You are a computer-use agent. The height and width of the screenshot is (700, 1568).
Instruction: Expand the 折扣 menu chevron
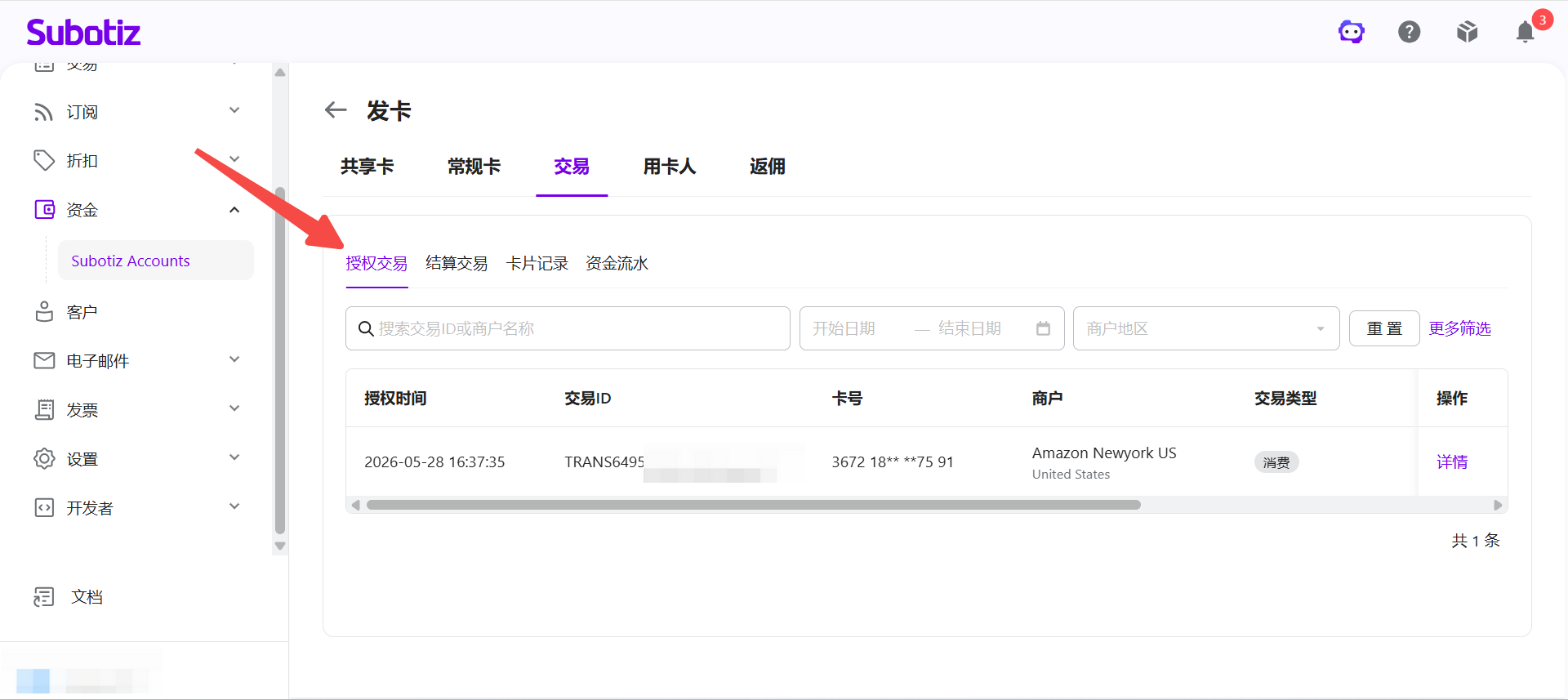point(234,159)
